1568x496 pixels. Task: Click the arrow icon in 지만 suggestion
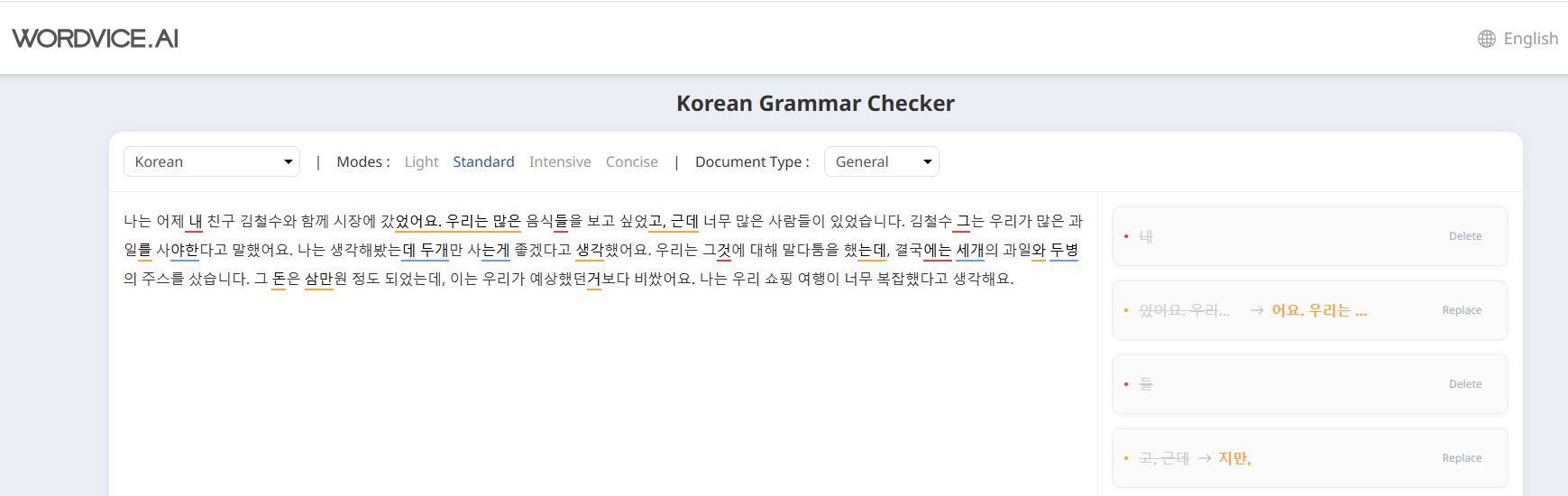click(x=1205, y=458)
